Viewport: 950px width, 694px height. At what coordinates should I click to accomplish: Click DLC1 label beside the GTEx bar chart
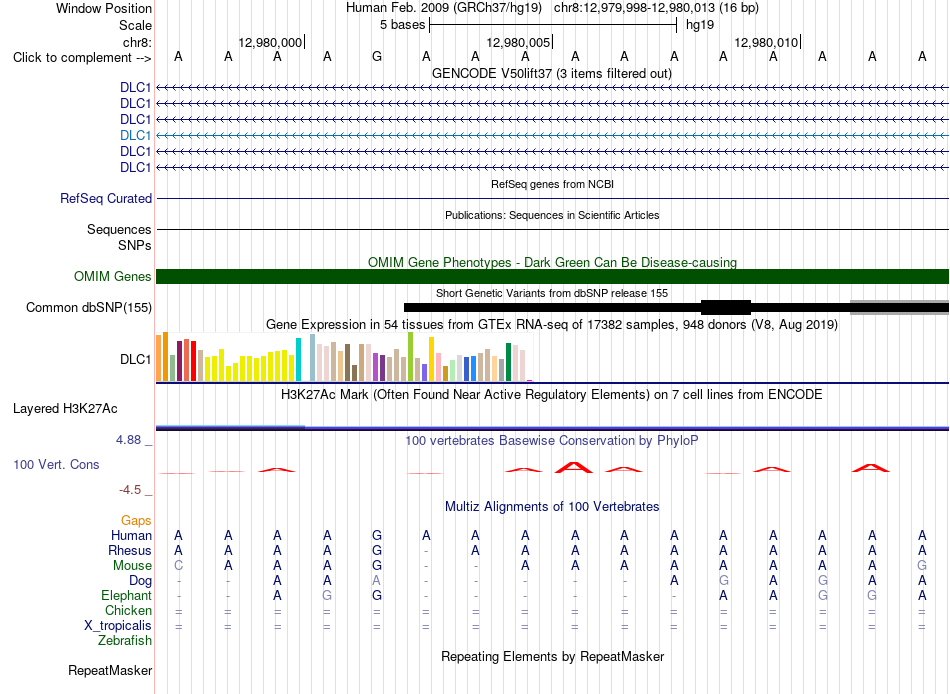coord(135,359)
